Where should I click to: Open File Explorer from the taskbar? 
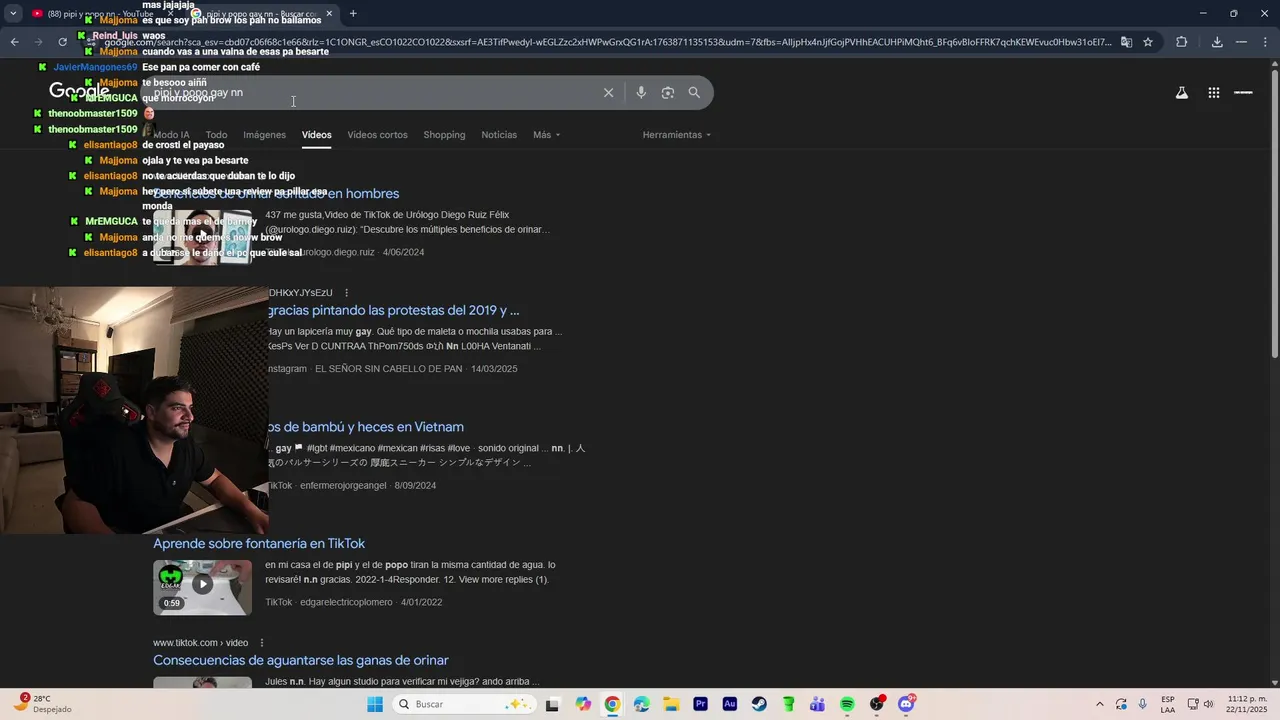point(671,704)
